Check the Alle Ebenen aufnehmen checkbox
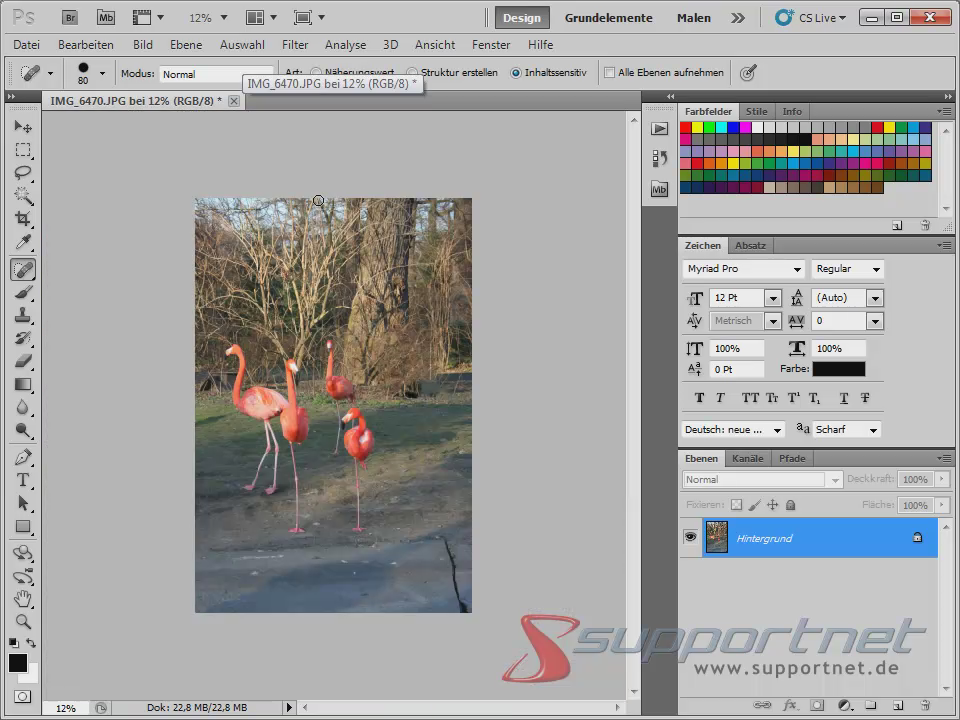960x720 pixels. tap(609, 72)
